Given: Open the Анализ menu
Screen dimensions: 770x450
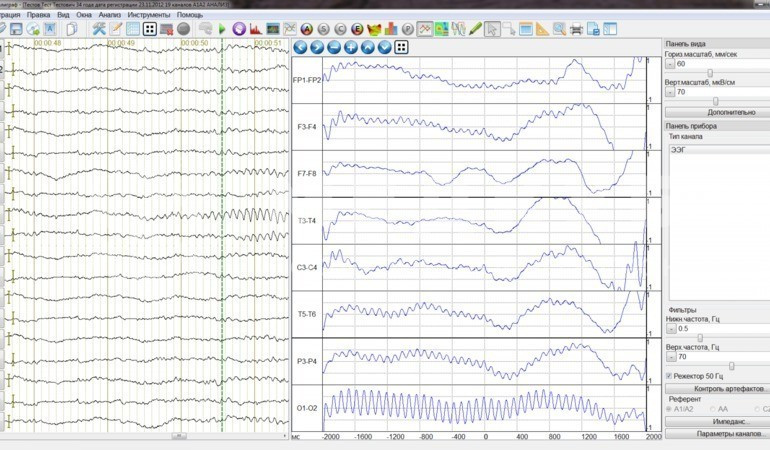Looking at the screenshot, I should click(x=110, y=15).
